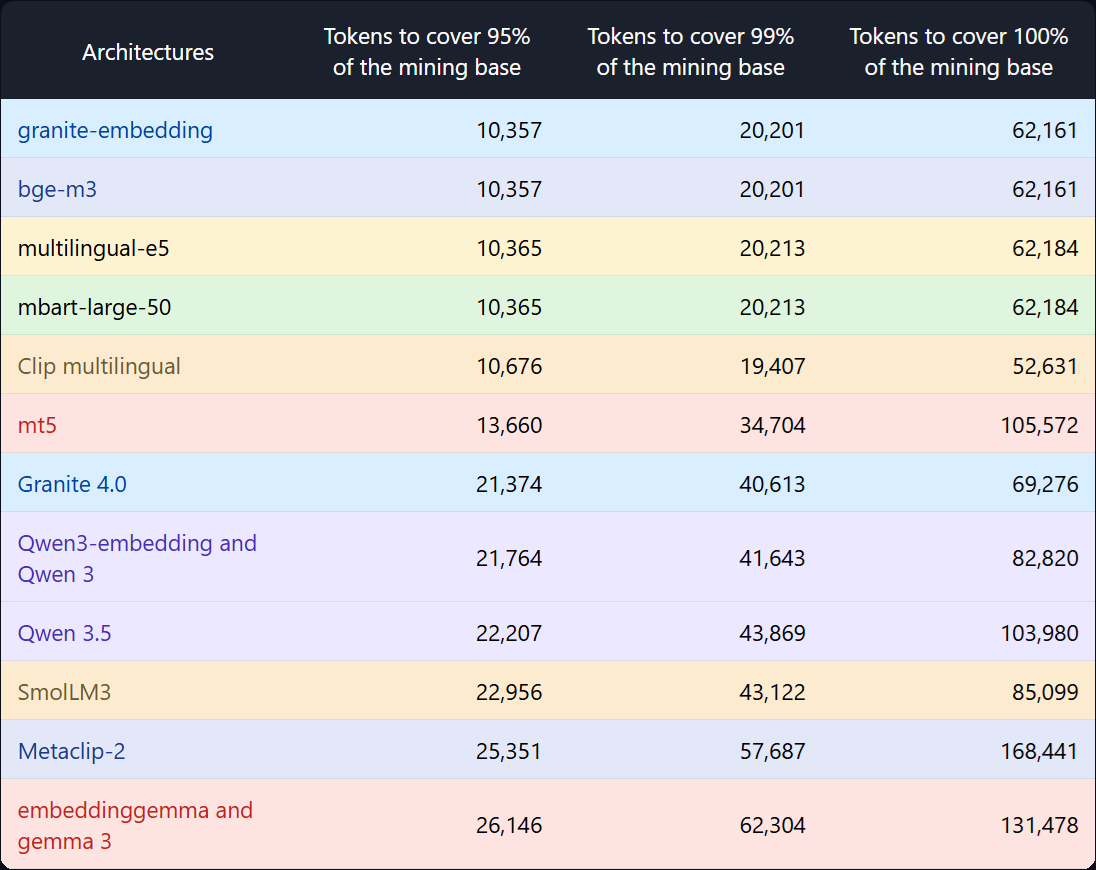Select the 21,764 value in Qwen3-embedding row
Viewport: 1096px width, 870px height.
pyautogui.click(x=509, y=558)
